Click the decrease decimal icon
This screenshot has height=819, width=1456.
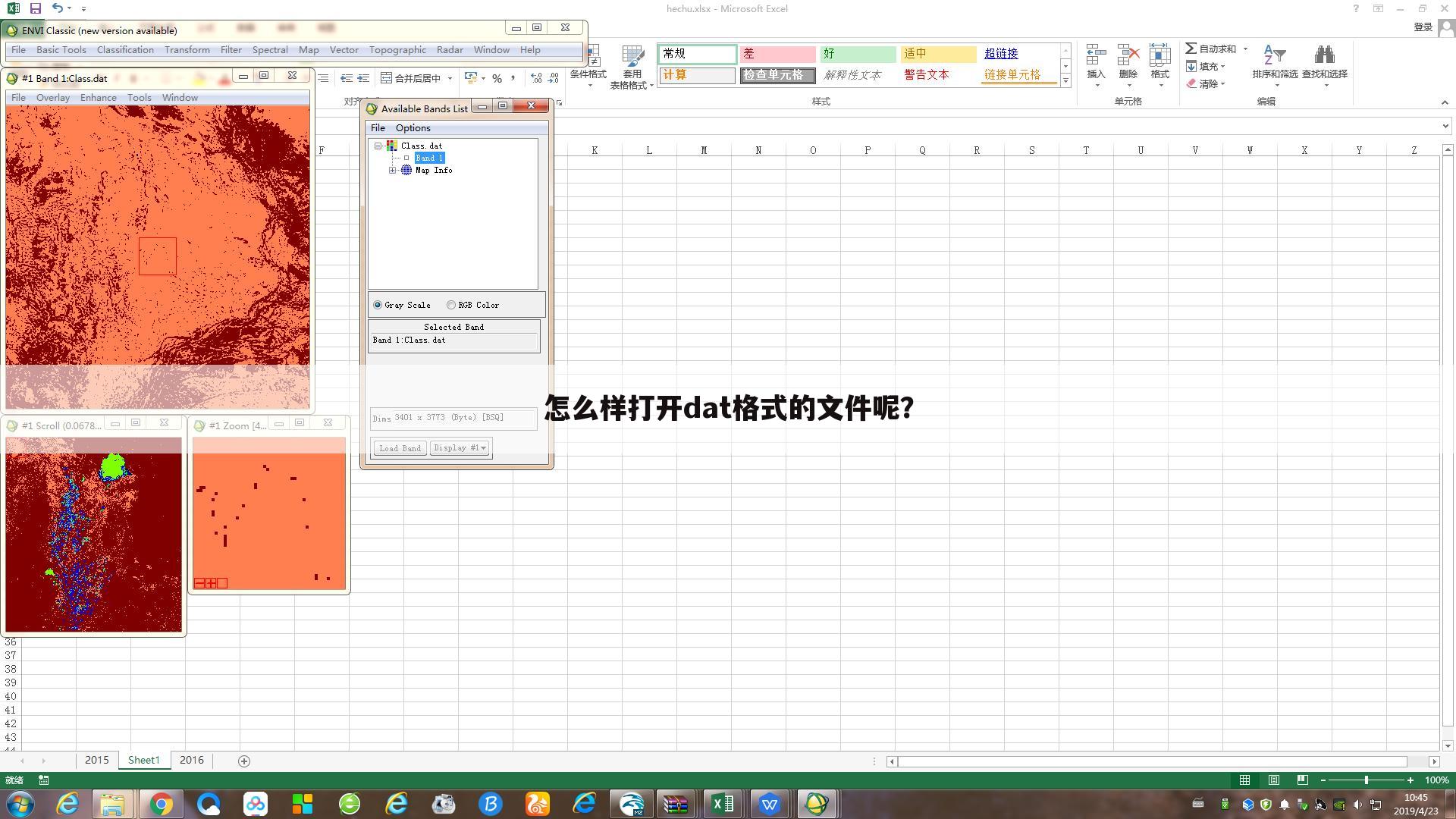554,78
